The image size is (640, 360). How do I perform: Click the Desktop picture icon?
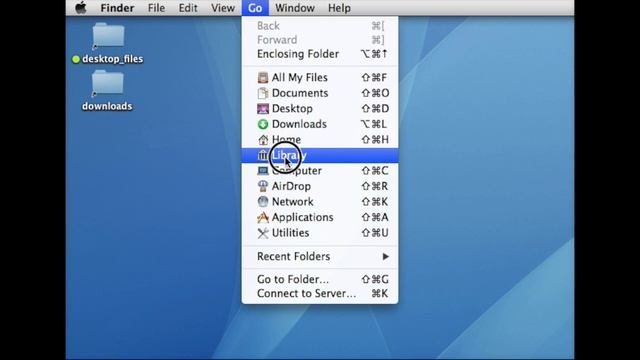[x=263, y=109]
